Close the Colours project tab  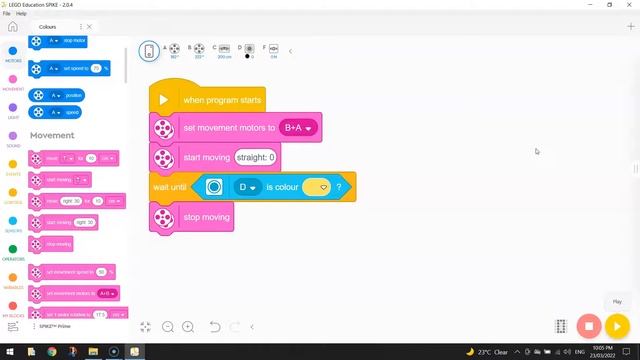coord(89,27)
